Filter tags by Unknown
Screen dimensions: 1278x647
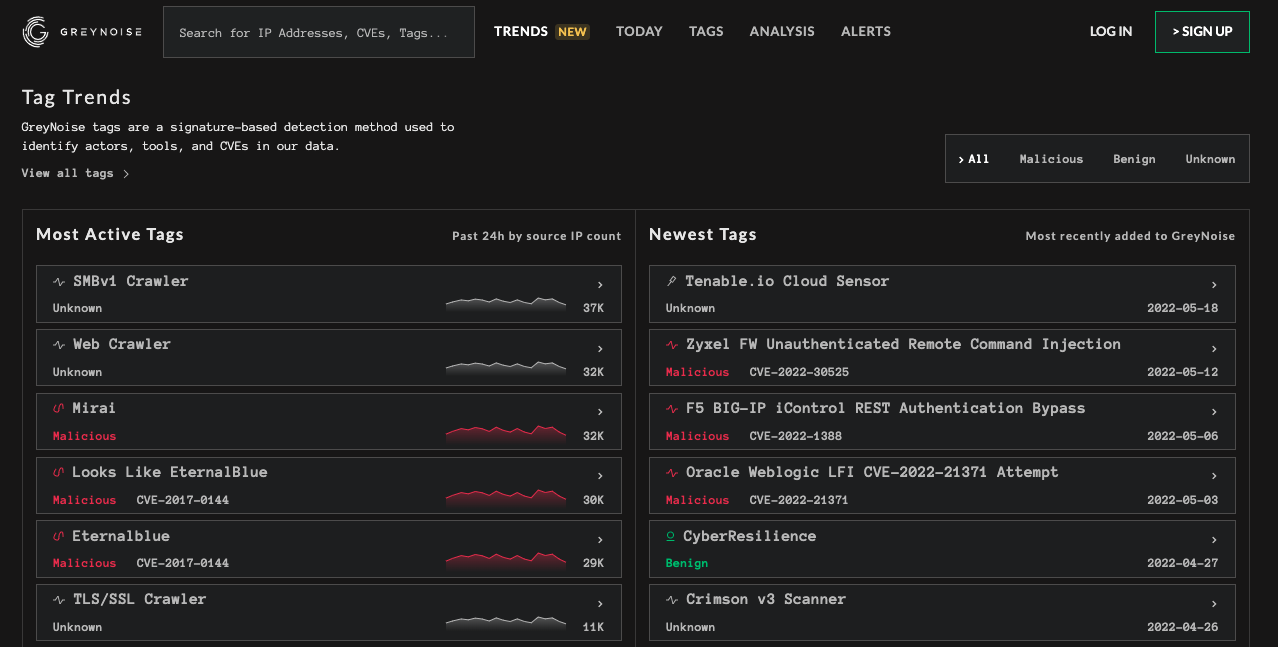point(1210,159)
